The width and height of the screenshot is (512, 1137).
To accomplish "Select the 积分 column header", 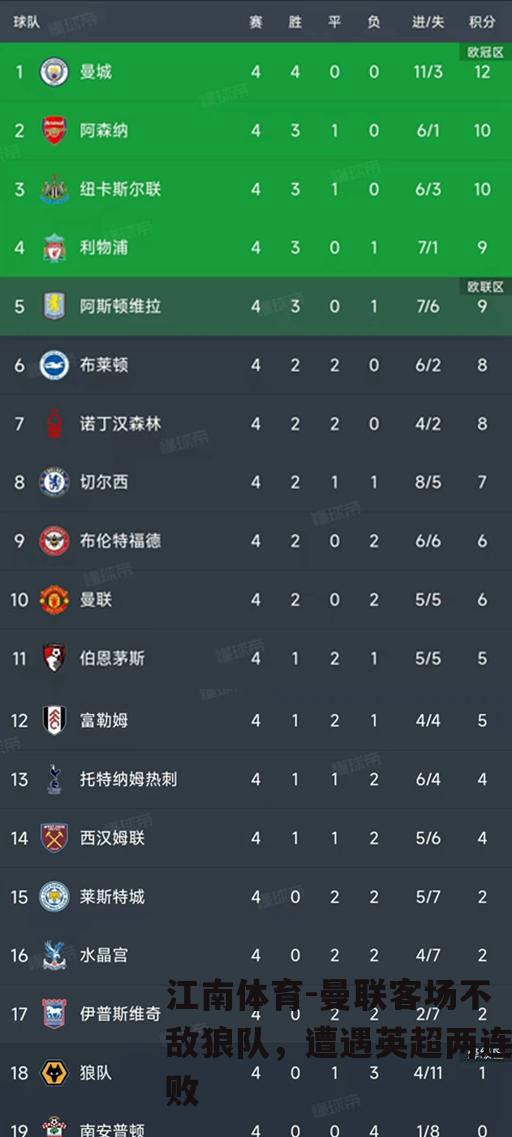I will point(482,22).
